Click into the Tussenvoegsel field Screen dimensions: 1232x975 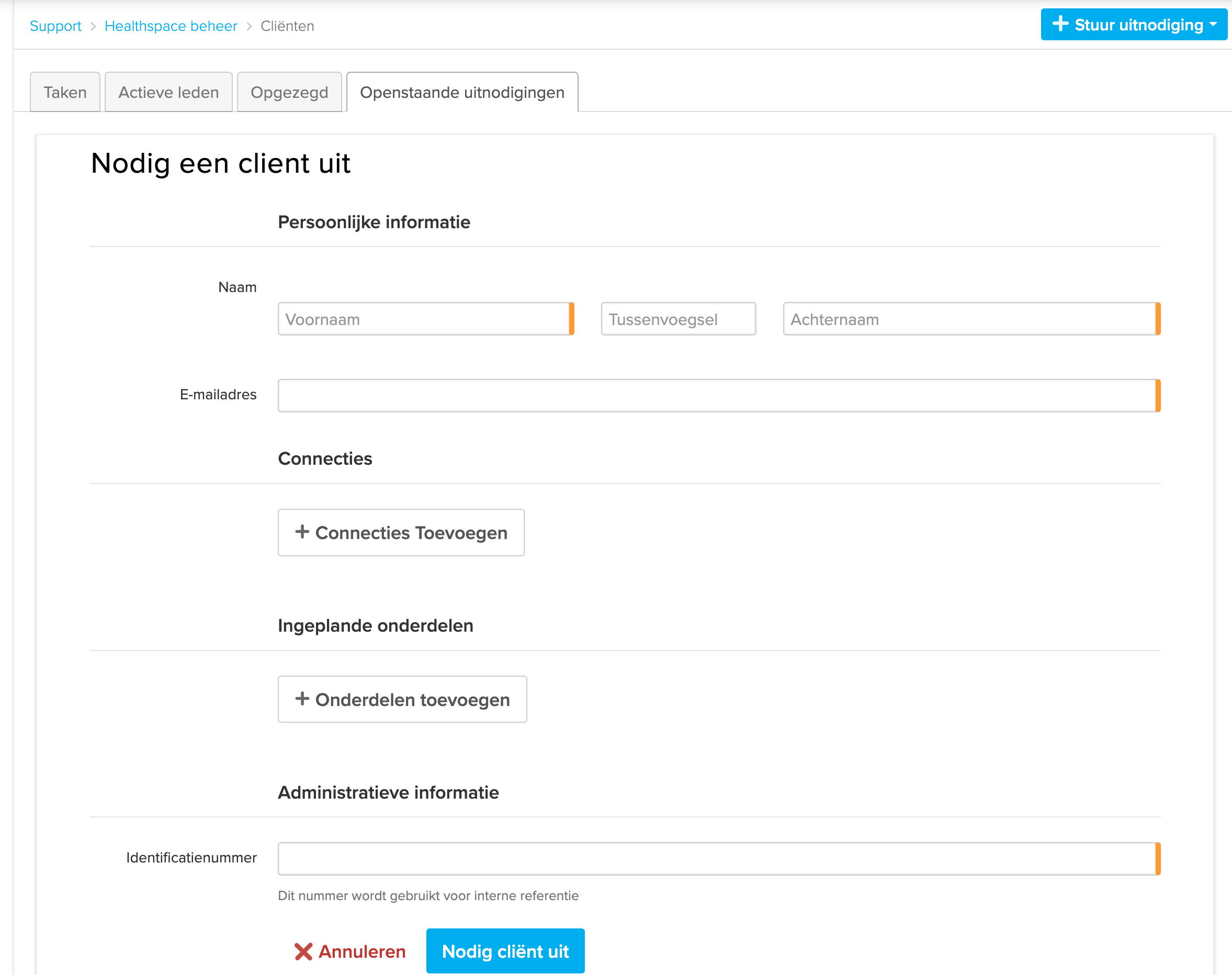(x=678, y=319)
